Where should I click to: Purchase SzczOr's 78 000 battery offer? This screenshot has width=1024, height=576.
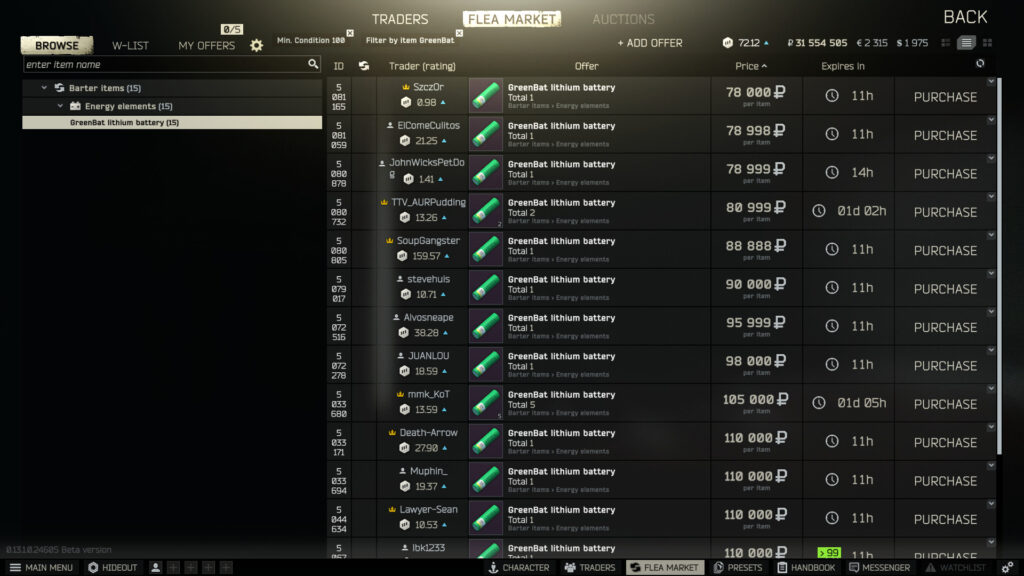tap(945, 97)
